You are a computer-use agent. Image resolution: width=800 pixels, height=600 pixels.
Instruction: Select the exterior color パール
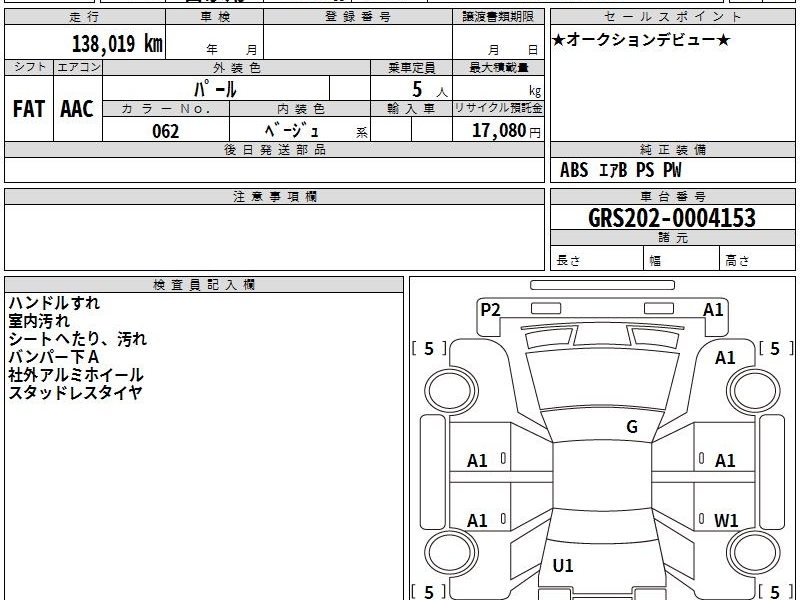(215, 89)
